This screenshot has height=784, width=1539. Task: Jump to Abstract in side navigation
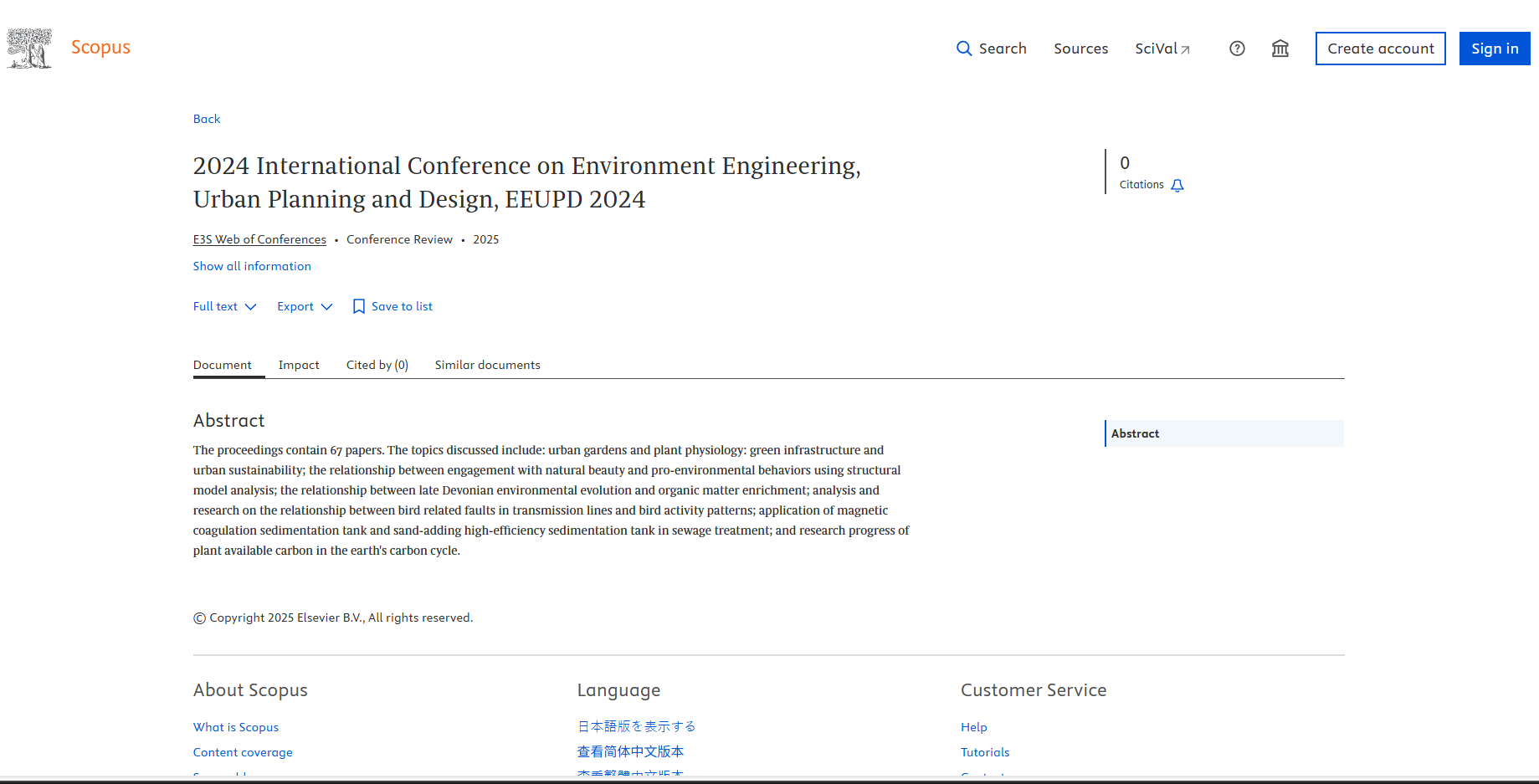[x=1135, y=433]
